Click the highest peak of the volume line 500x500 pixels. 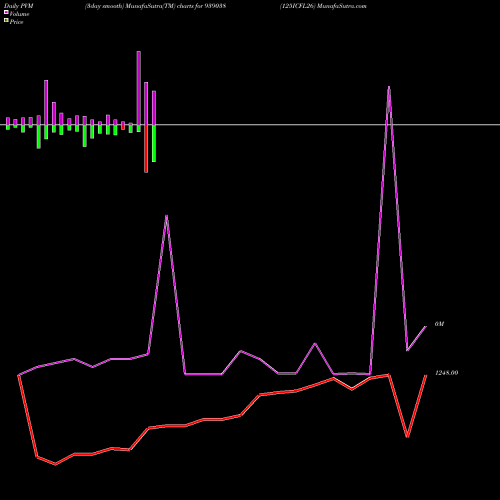coord(389,87)
